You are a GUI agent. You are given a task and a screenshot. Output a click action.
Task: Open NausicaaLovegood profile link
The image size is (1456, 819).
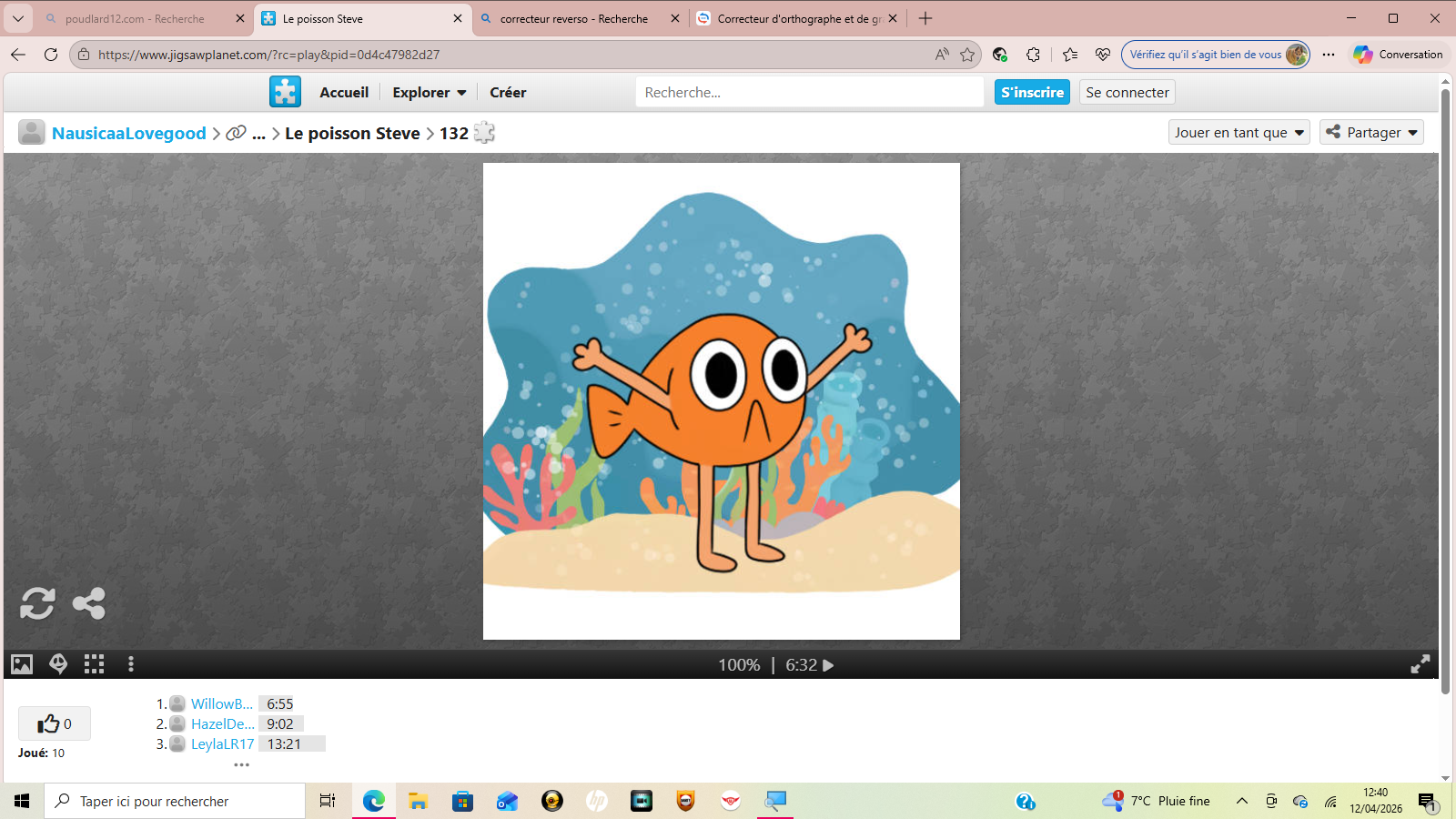129,134
